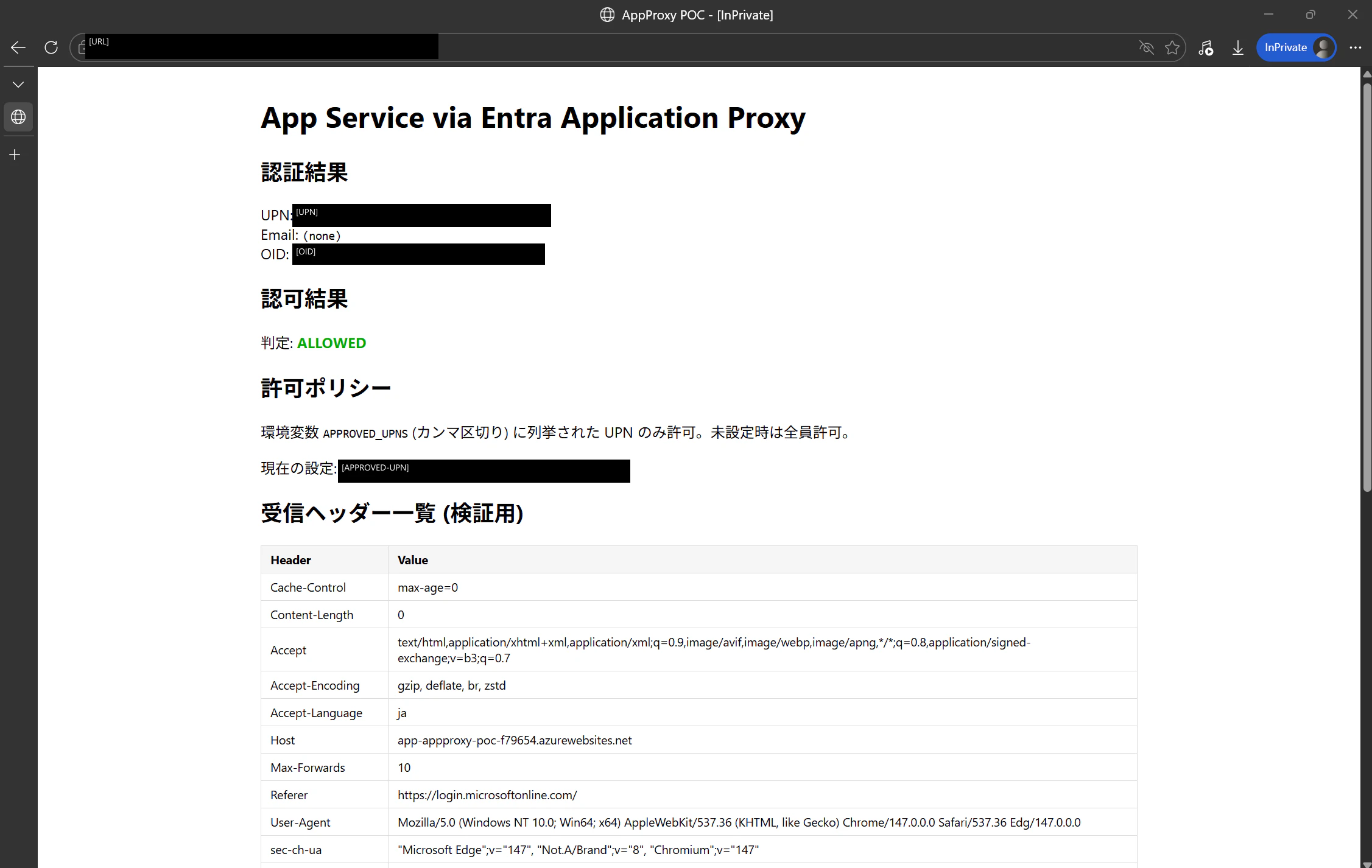Open the Settings and more ellipsis menu
This screenshot has height=868, width=1372.
tap(1356, 47)
